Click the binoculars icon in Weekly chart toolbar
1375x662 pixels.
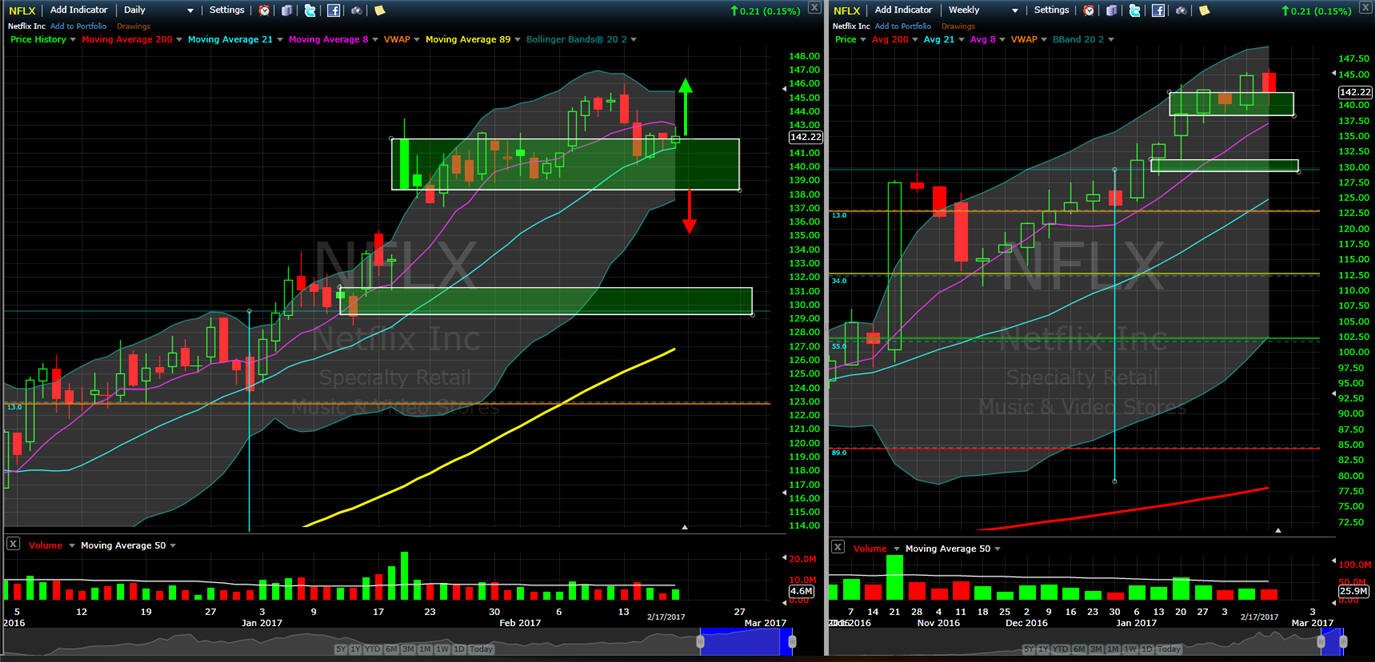point(1180,10)
